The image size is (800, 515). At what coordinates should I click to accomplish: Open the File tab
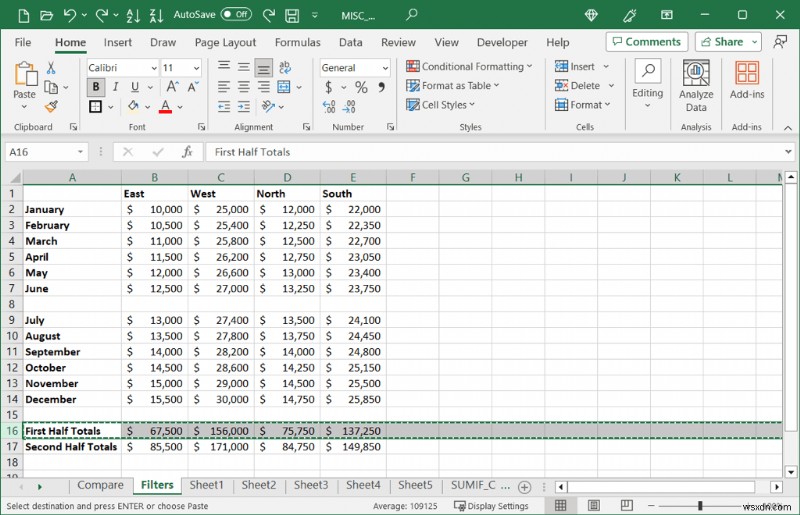pyautogui.click(x=23, y=42)
